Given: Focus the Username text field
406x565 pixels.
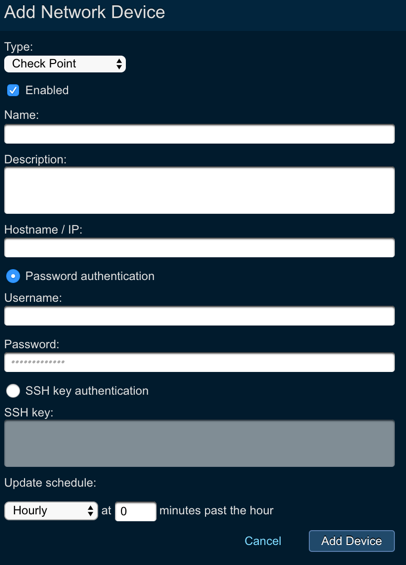Looking at the screenshot, I should tap(199, 316).
